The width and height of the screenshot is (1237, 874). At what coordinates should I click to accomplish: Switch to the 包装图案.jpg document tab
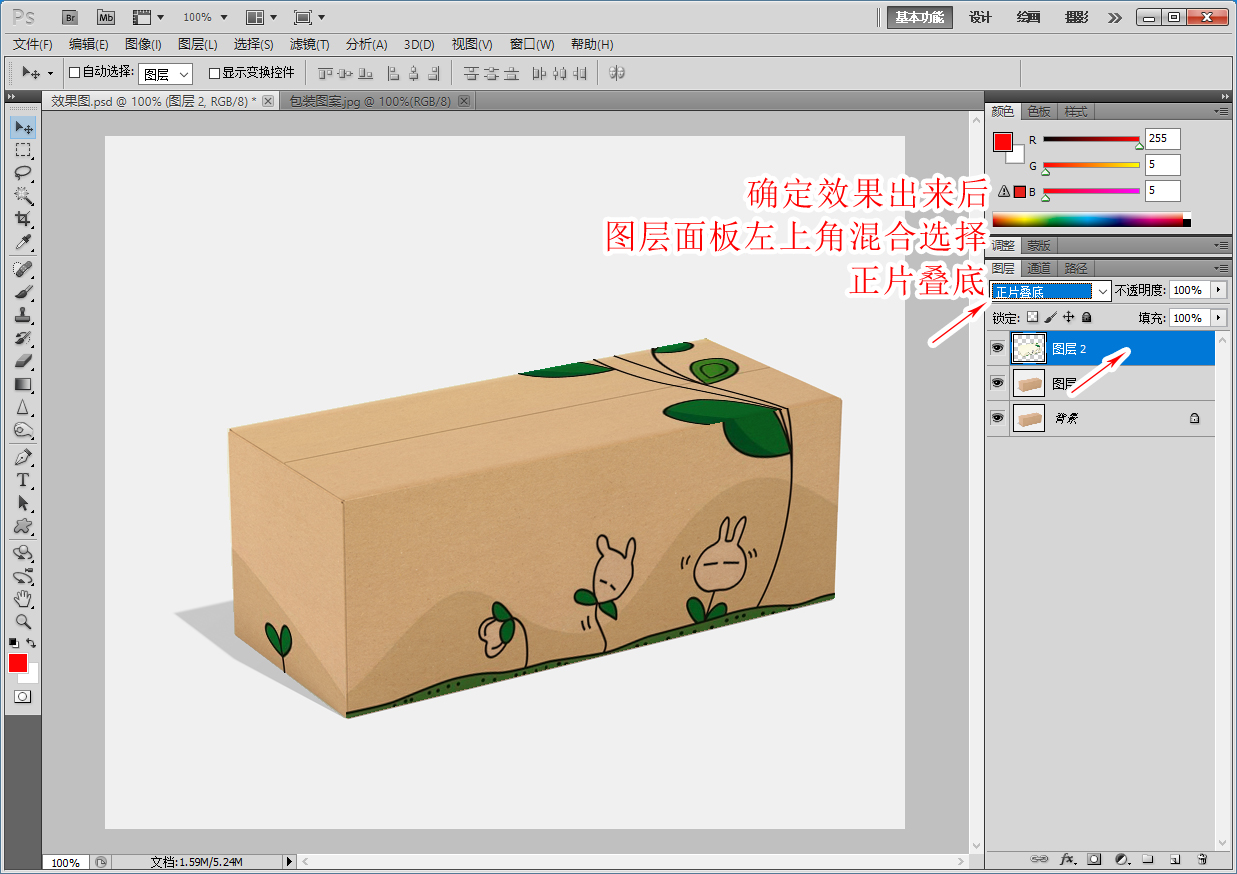pyautogui.click(x=370, y=102)
